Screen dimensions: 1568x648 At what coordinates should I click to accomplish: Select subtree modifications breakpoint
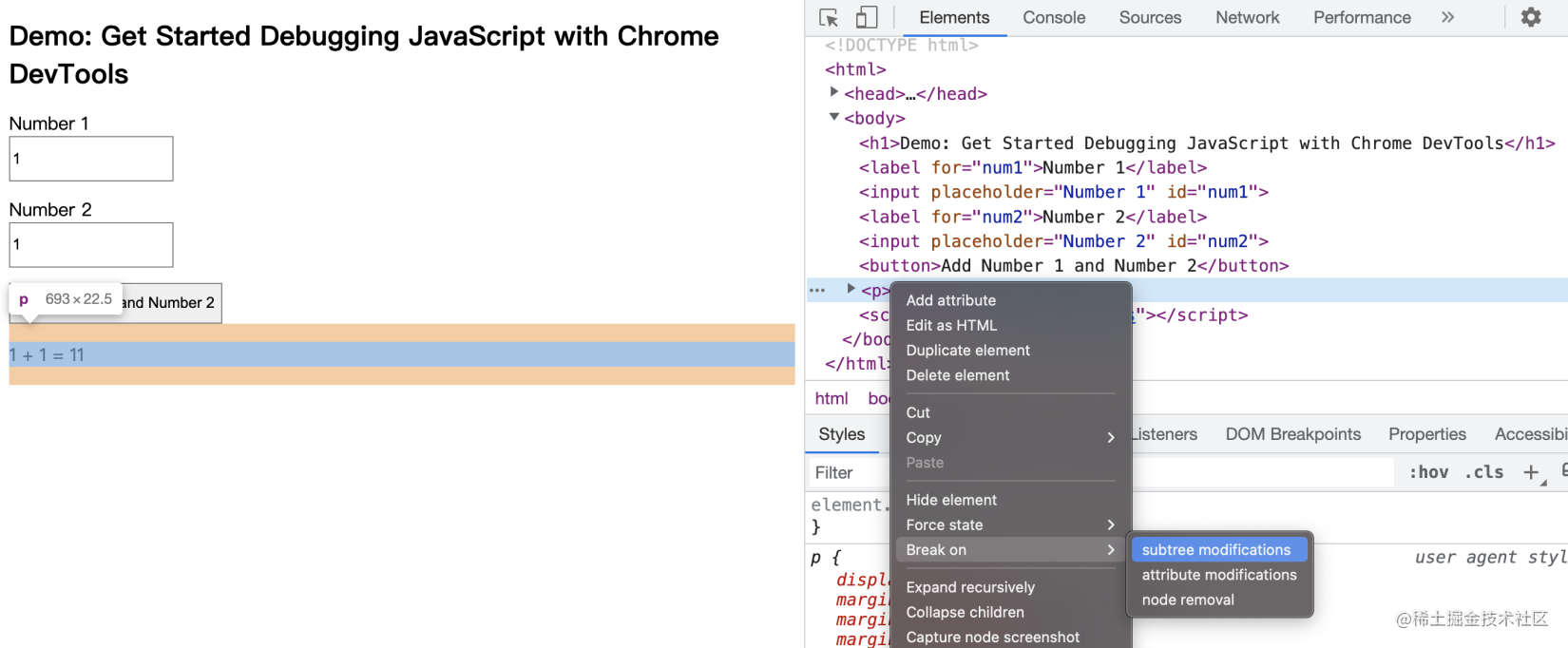[1219, 549]
